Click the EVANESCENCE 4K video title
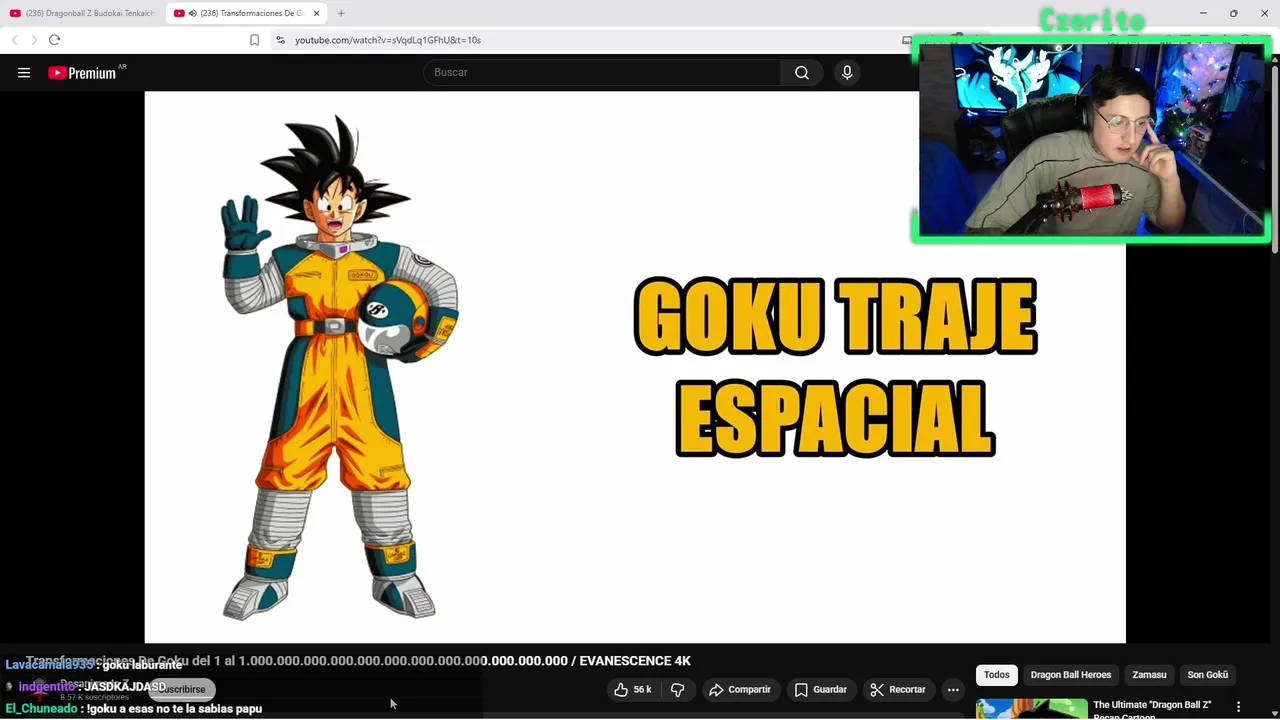The image size is (1280, 720). tap(358, 661)
